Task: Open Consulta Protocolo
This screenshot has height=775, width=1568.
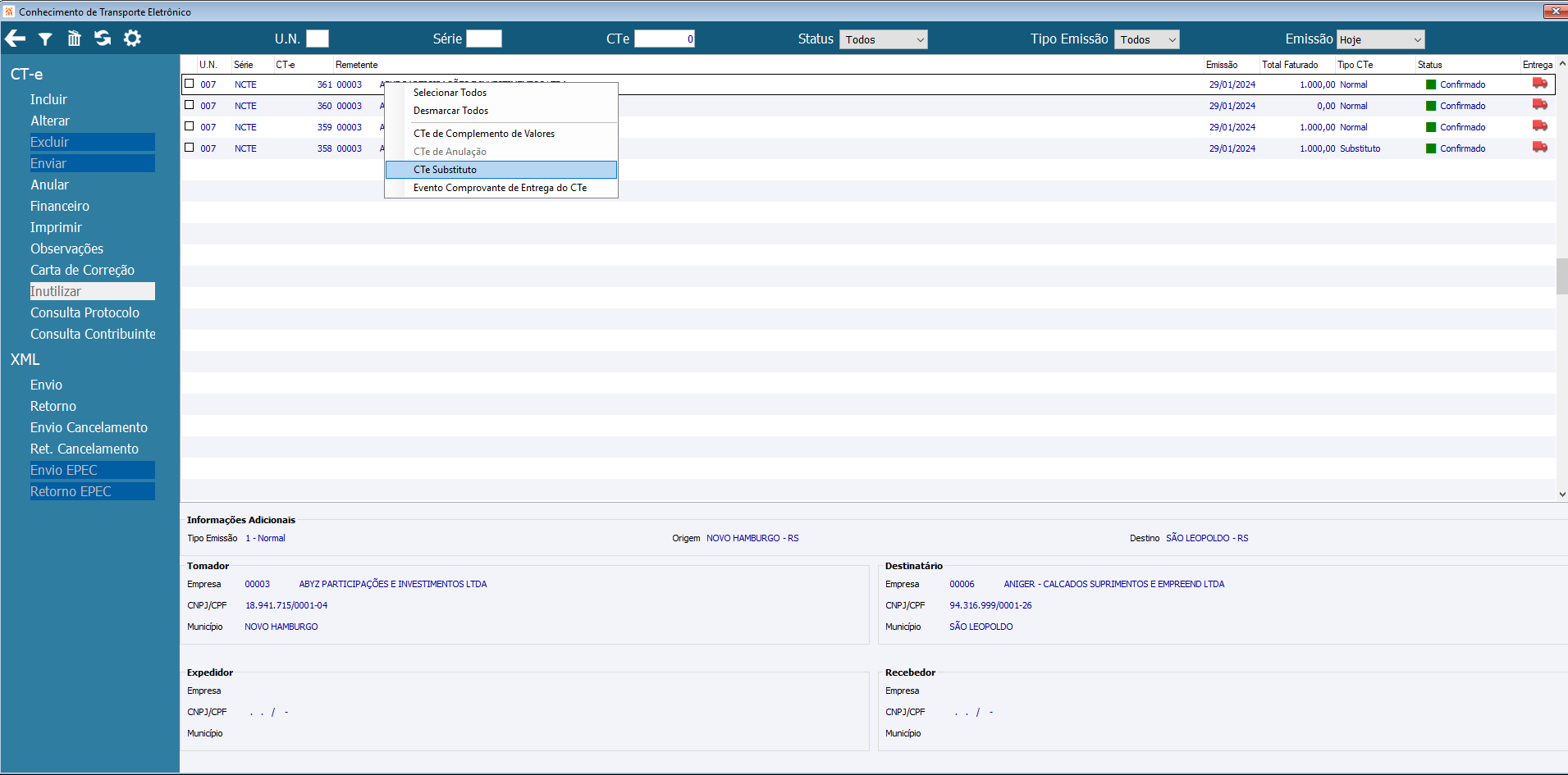Action: click(85, 312)
